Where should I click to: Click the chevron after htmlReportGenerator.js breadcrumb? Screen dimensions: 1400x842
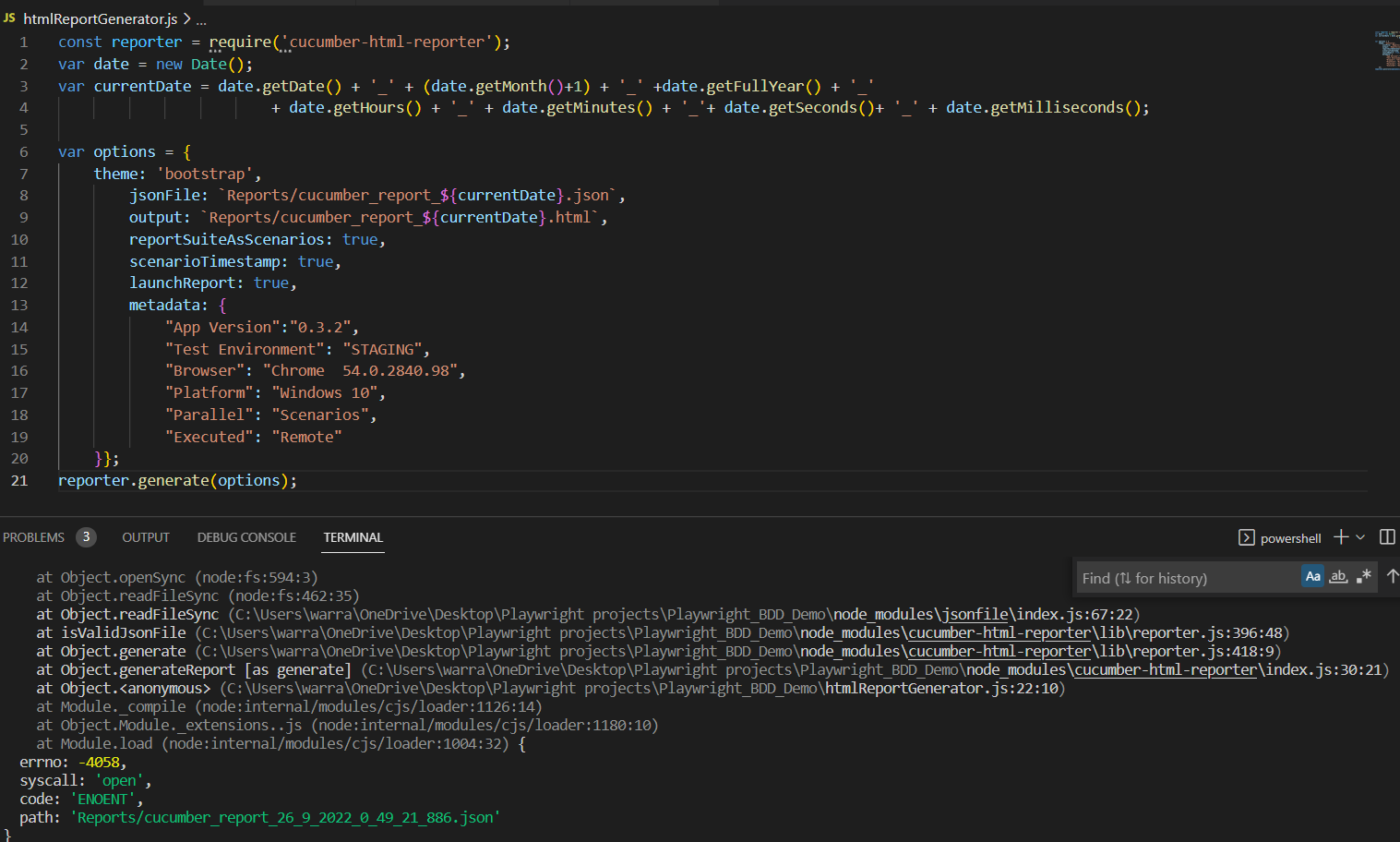(x=185, y=18)
